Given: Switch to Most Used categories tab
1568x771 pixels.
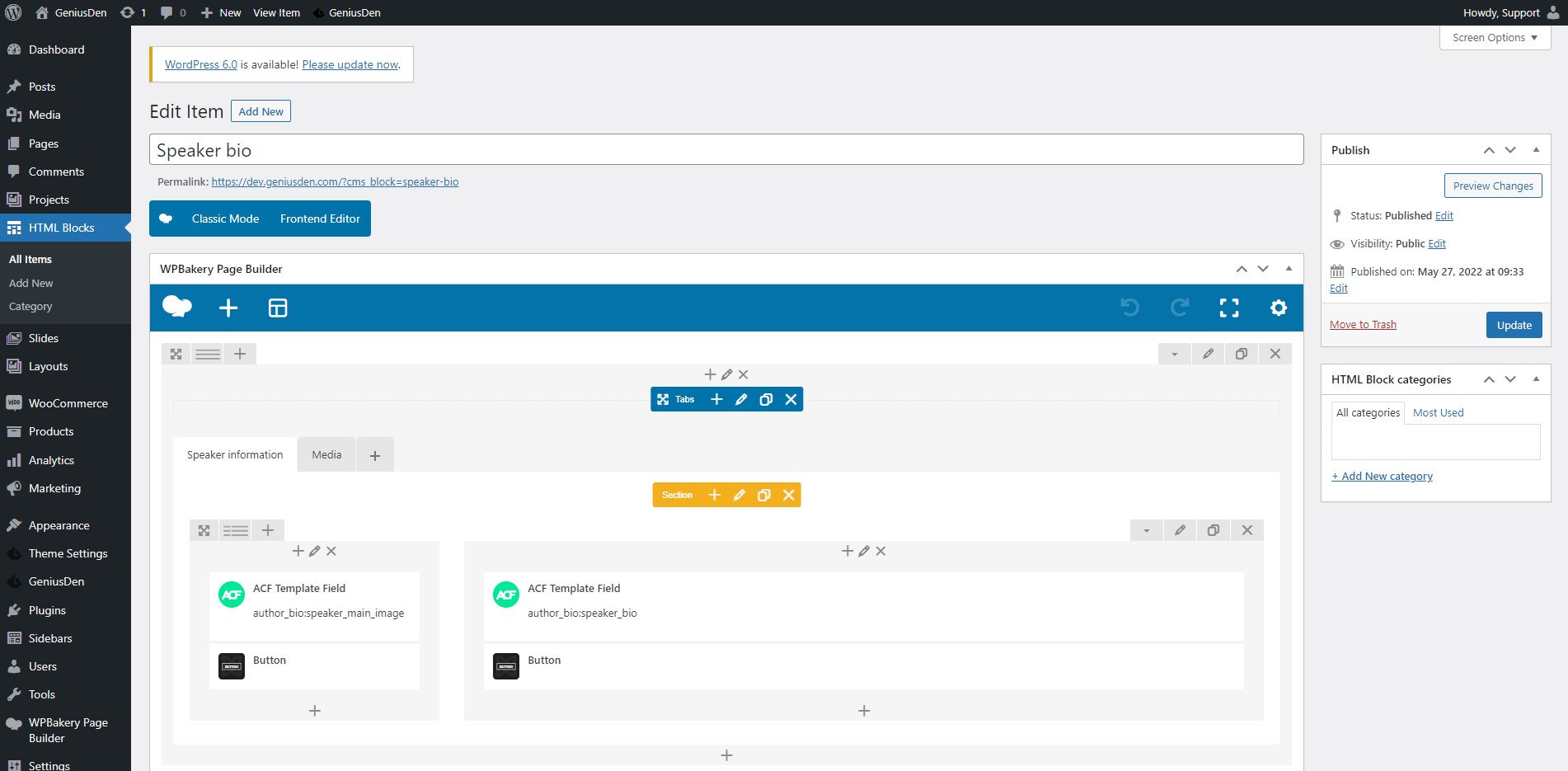Looking at the screenshot, I should [1439, 412].
